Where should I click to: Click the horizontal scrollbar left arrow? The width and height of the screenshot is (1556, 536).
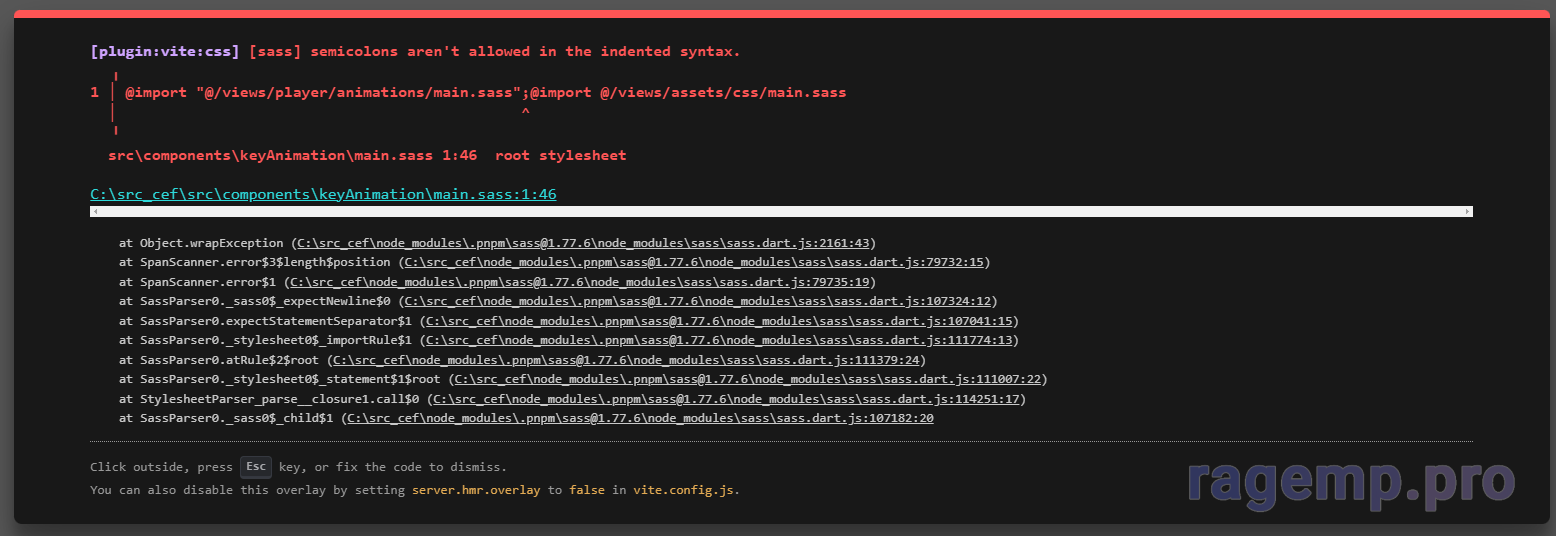tap(94, 212)
